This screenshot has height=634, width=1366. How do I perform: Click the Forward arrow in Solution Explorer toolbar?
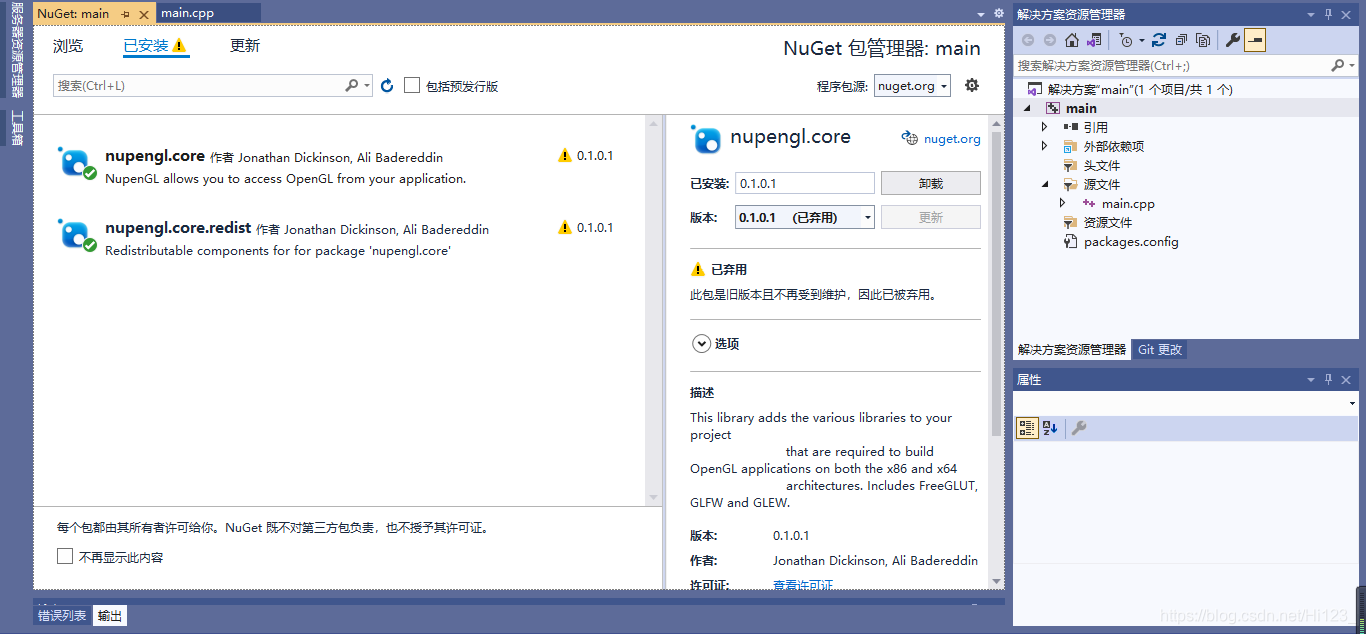(1050, 40)
